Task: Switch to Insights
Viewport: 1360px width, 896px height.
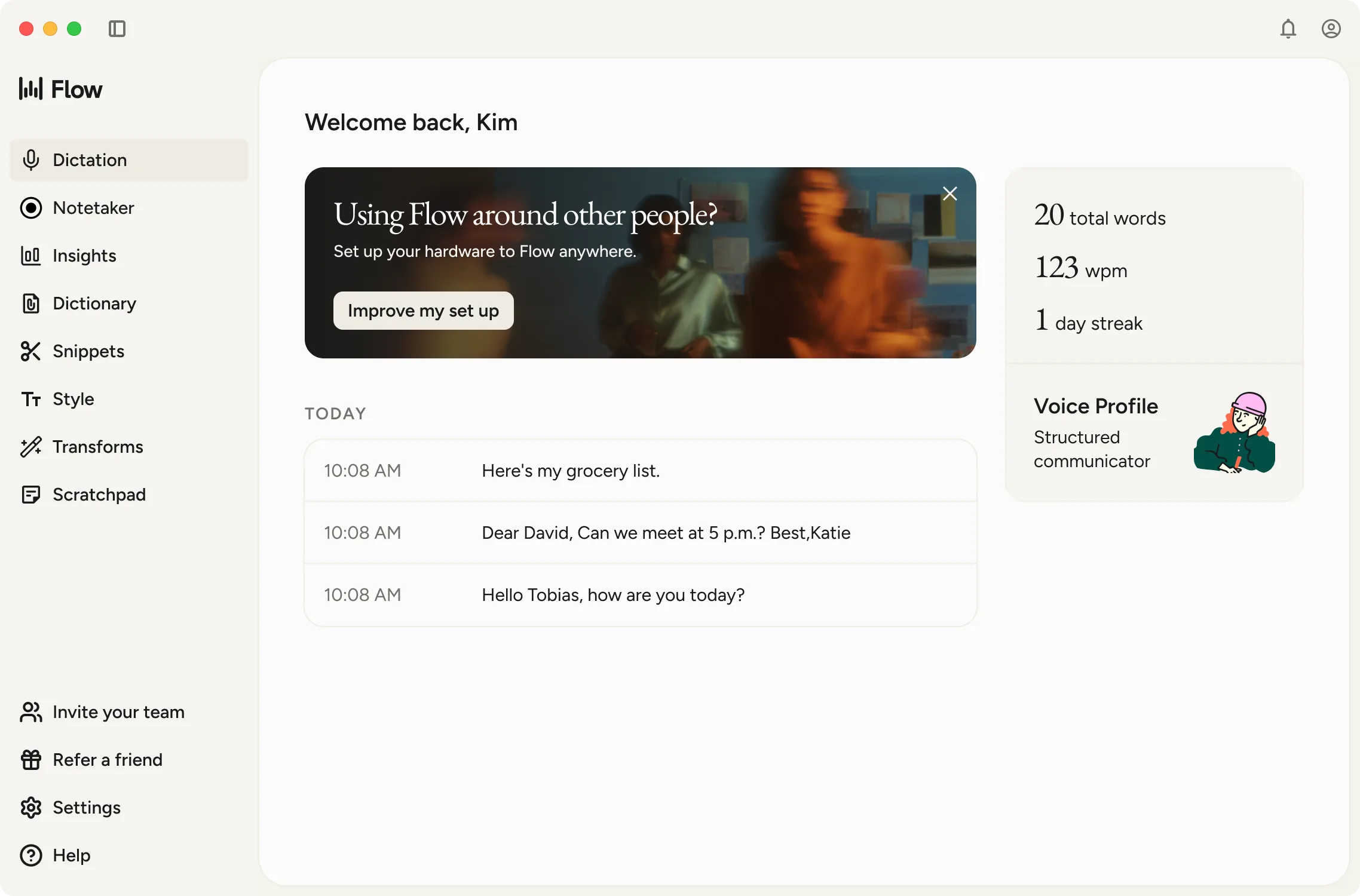Action: click(129, 256)
